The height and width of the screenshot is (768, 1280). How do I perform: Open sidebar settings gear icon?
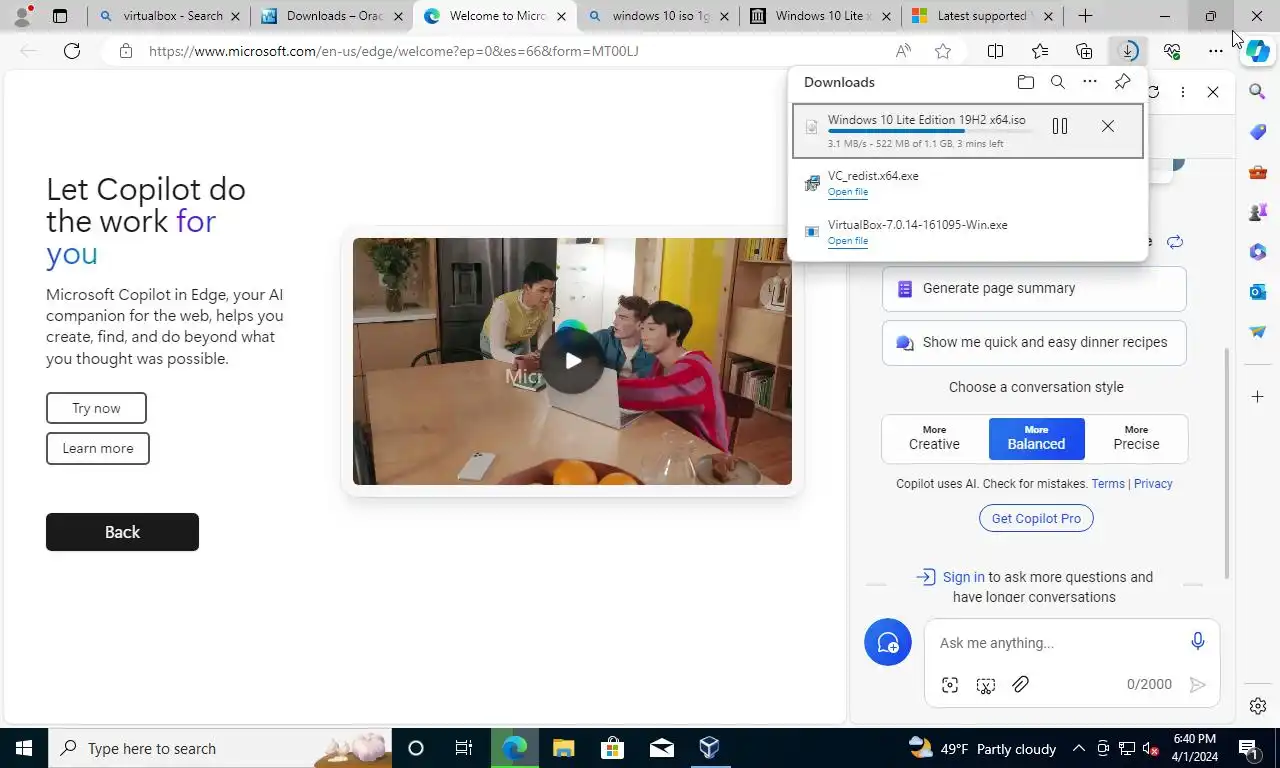coord(1258,706)
